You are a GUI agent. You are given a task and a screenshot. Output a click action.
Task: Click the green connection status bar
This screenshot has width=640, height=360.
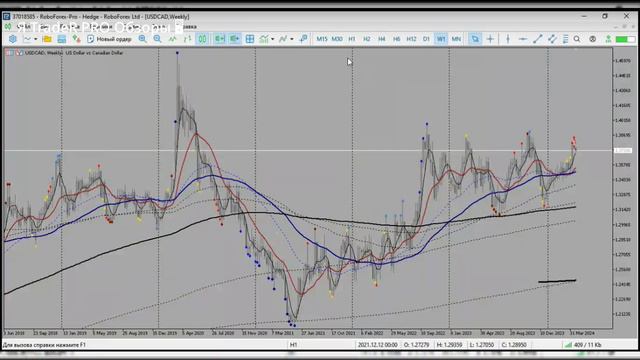point(625,39)
